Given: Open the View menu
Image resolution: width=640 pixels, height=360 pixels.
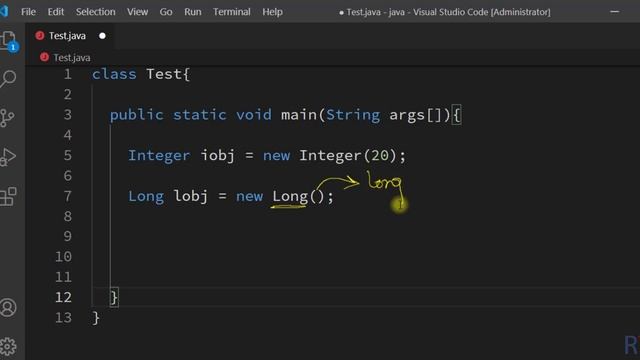Looking at the screenshot, I should coord(137,12).
